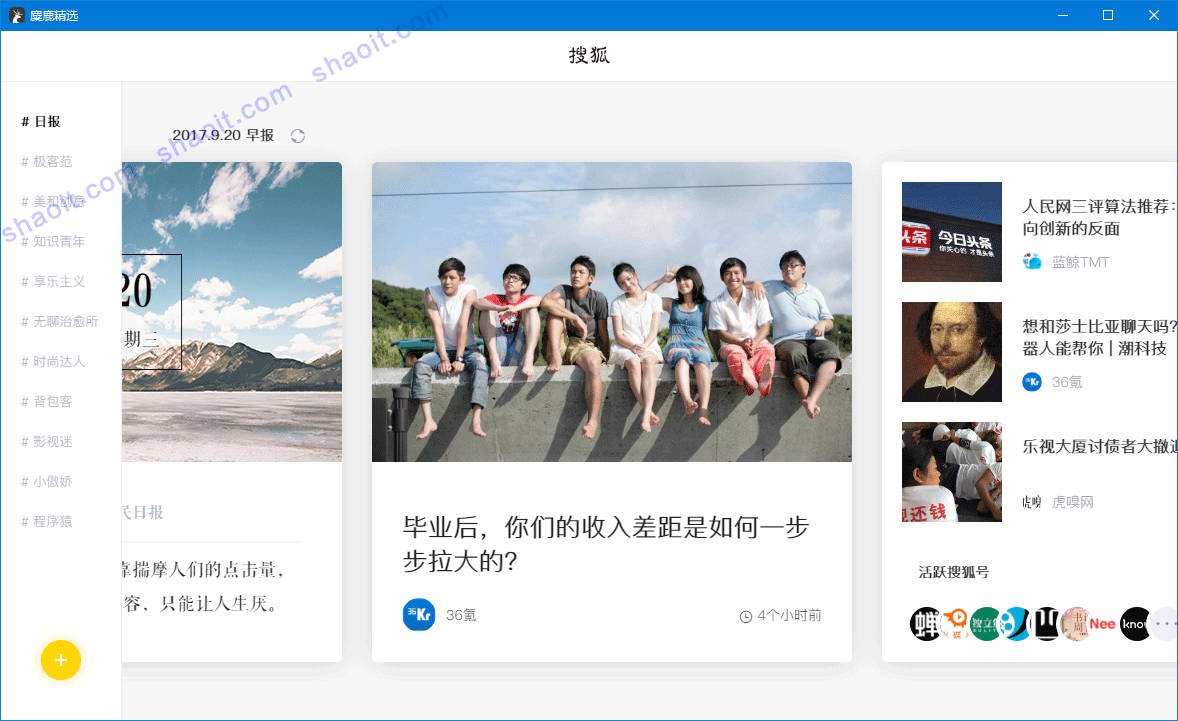The width and height of the screenshot is (1178, 721).
Task: Click the 4个小时前 timestamp text
Action: 789,616
